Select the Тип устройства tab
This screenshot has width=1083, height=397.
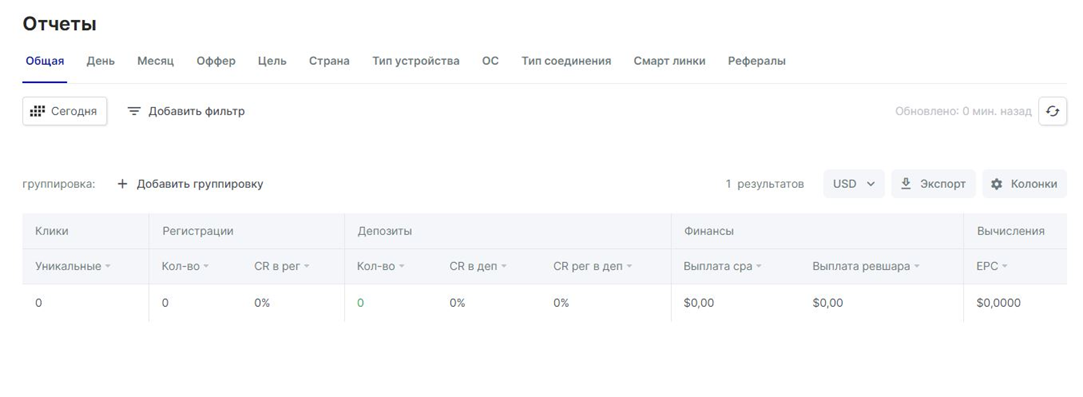tap(416, 61)
